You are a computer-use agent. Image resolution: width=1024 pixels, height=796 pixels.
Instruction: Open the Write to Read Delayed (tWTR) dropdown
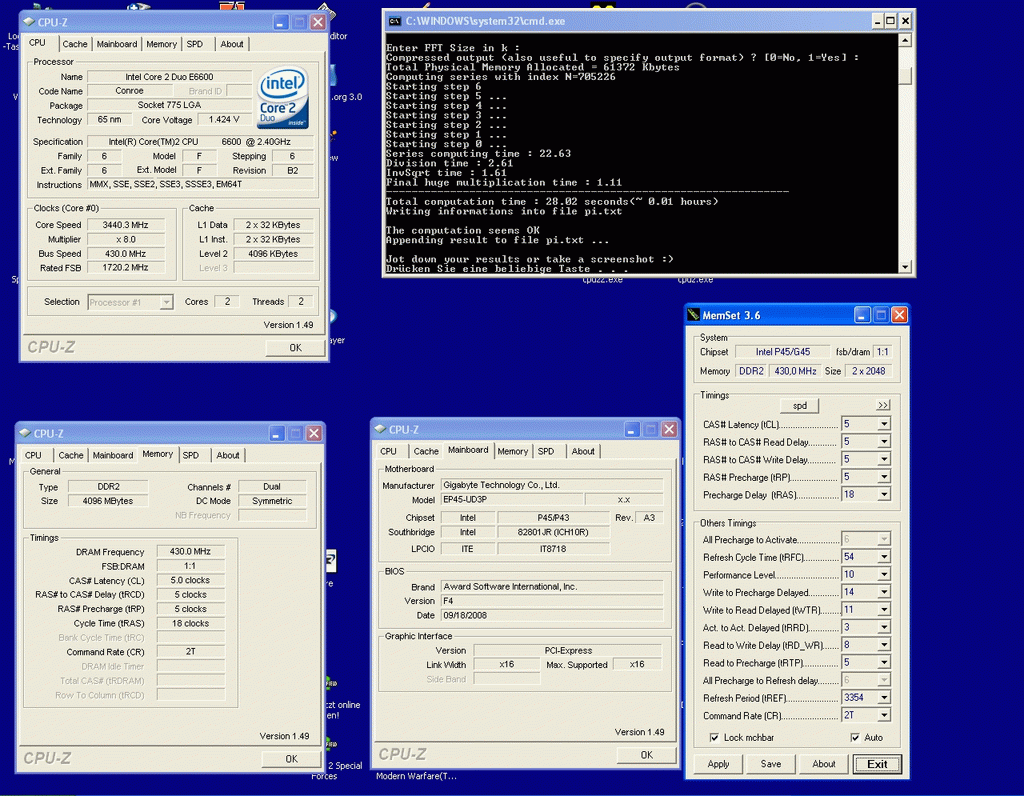884,610
